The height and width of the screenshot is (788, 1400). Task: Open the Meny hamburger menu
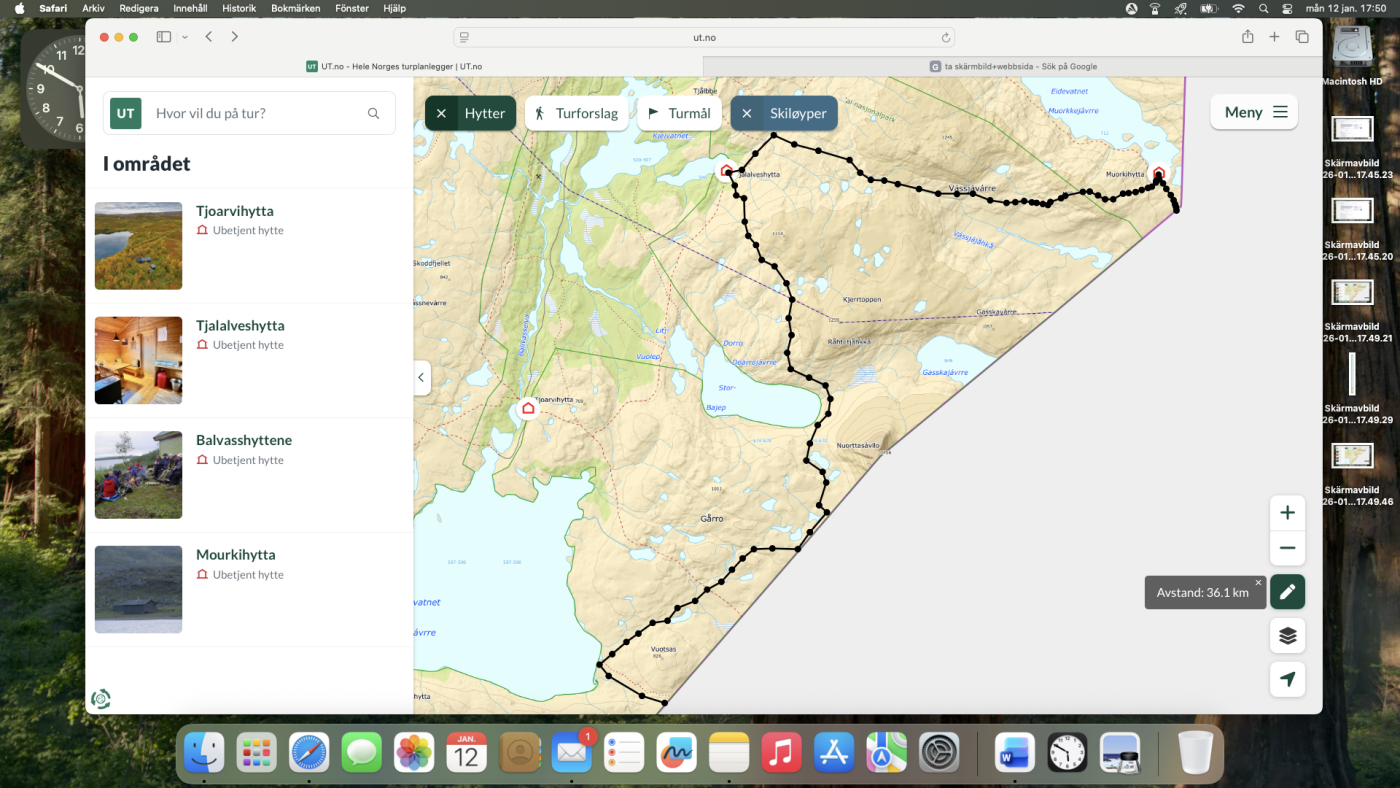(x=1254, y=112)
